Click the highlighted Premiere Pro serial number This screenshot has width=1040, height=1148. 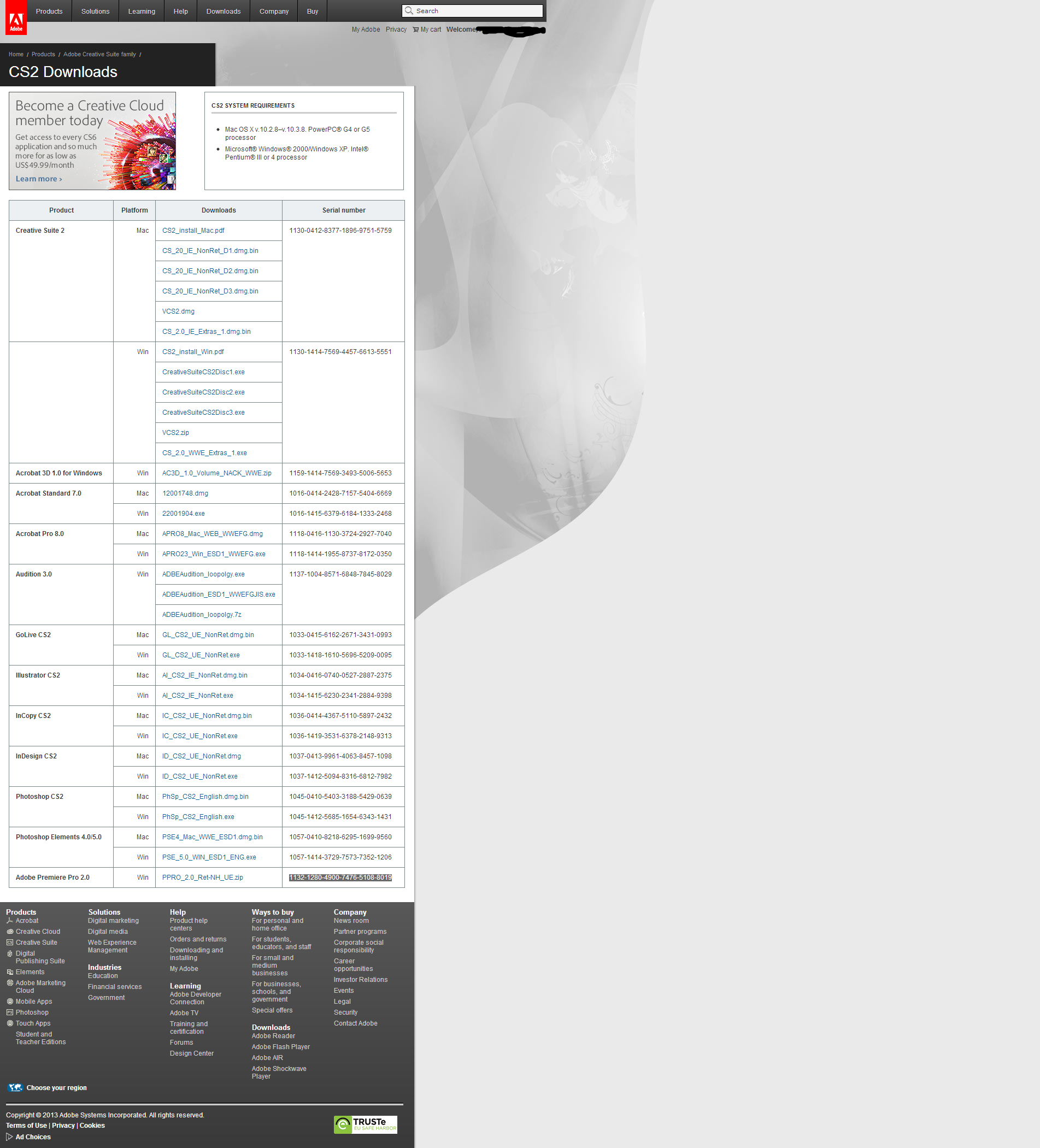click(340, 878)
